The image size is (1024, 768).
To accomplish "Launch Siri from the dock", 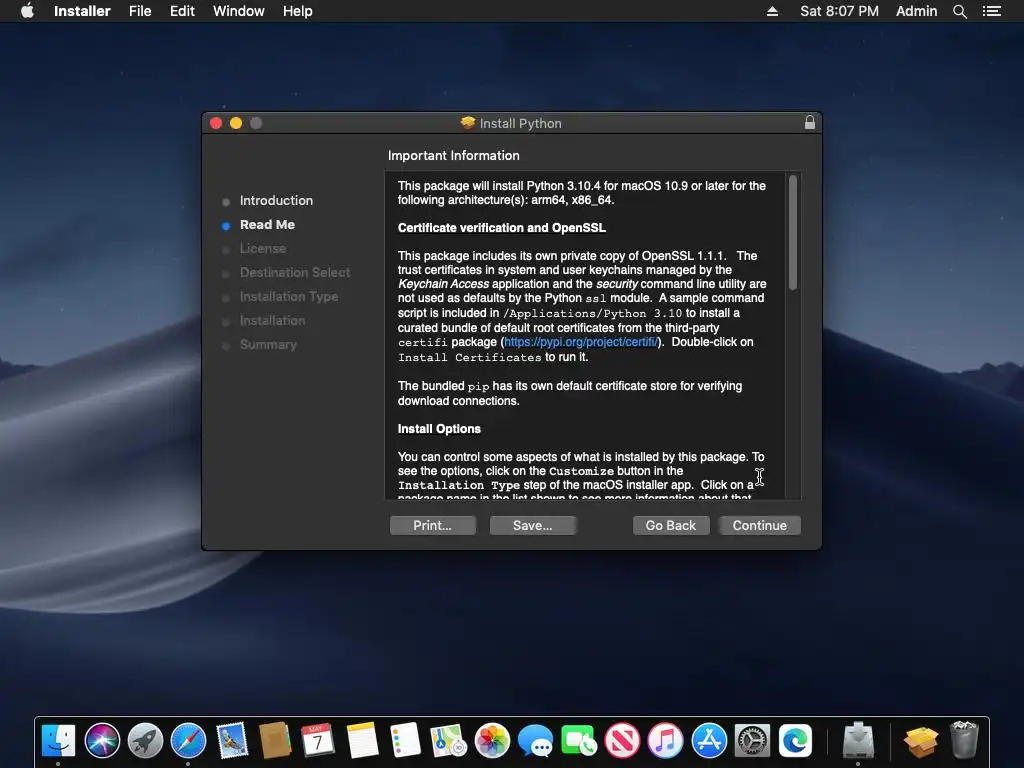I will (x=102, y=741).
